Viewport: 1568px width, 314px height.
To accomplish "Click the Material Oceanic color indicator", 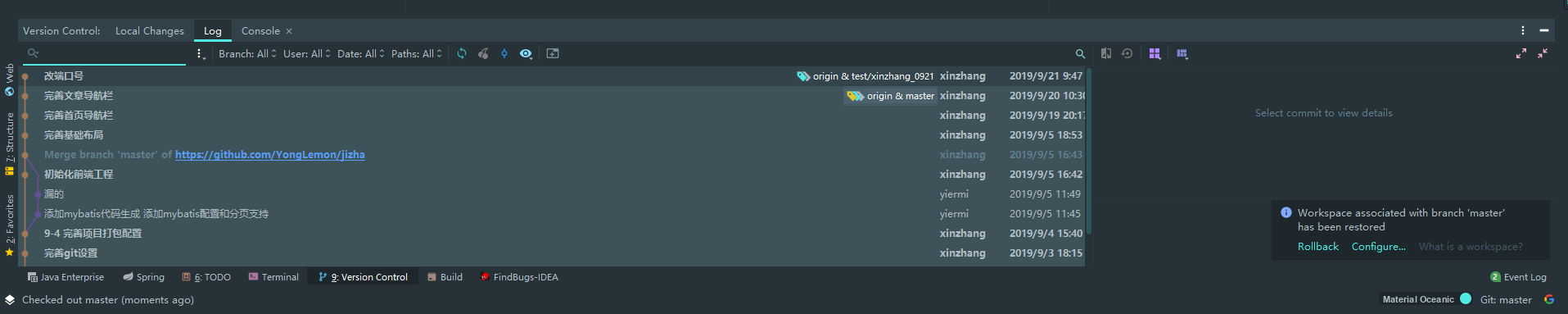I will (x=1466, y=299).
